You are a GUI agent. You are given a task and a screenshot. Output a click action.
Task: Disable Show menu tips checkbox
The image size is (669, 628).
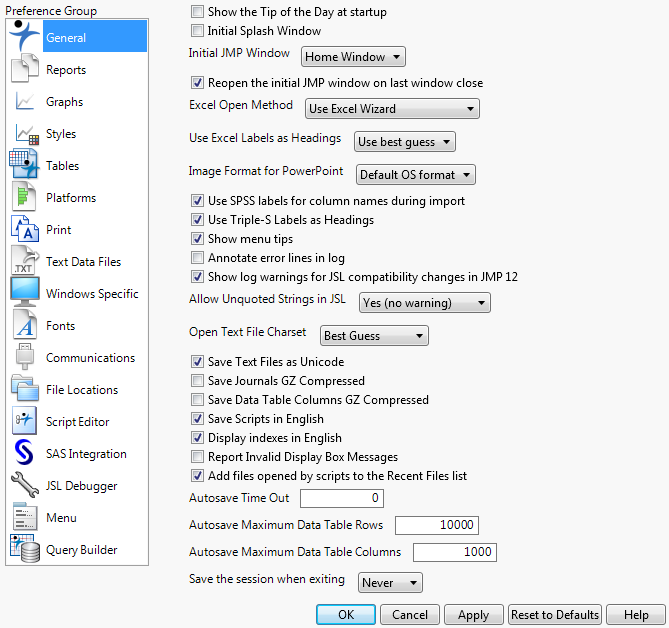197,238
